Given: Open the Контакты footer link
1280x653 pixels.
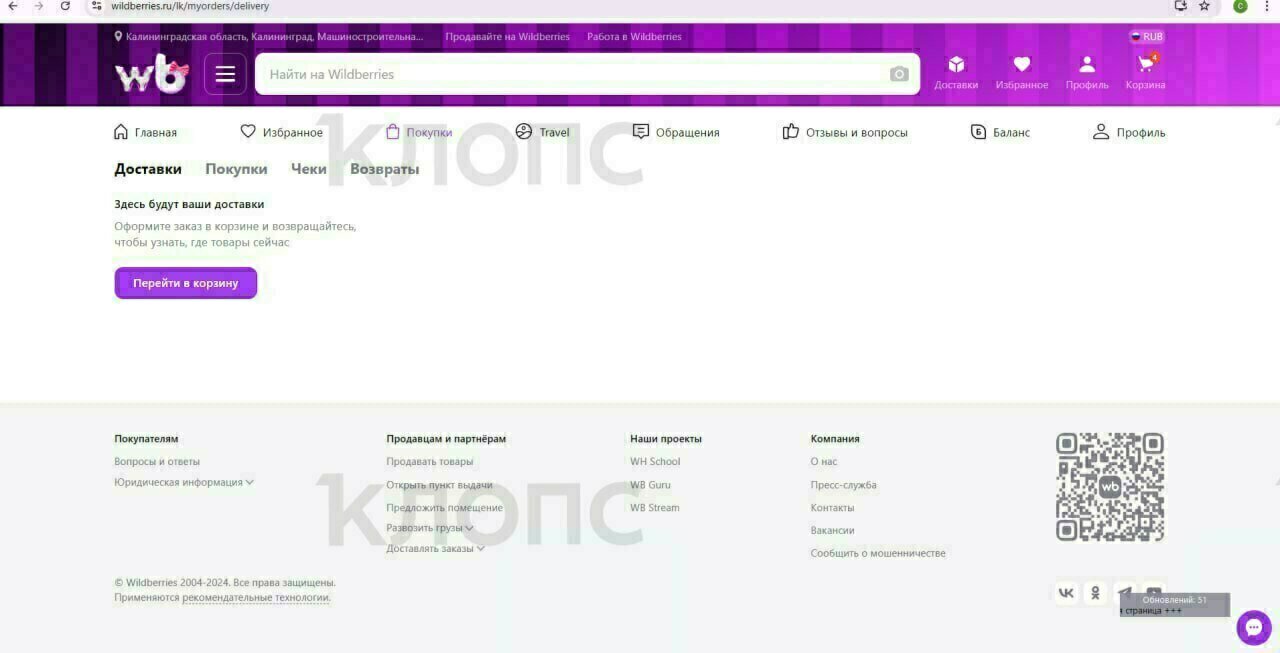Looking at the screenshot, I should coord(833,508).
